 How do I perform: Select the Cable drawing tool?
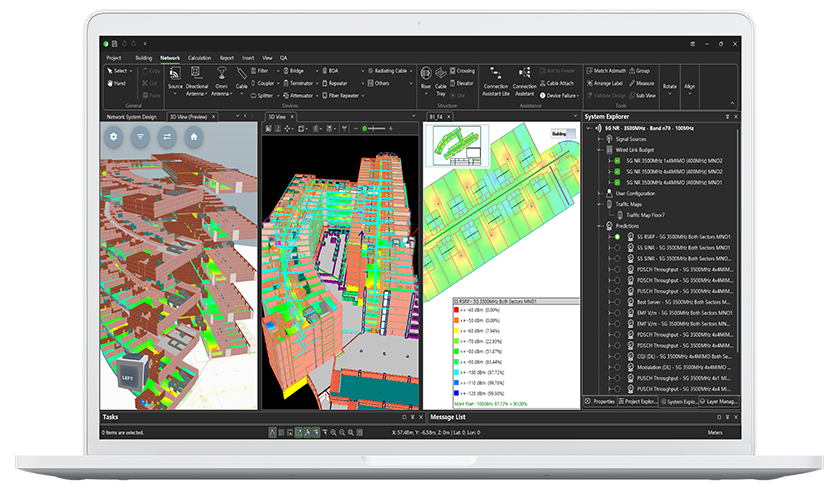coord(242,79)
